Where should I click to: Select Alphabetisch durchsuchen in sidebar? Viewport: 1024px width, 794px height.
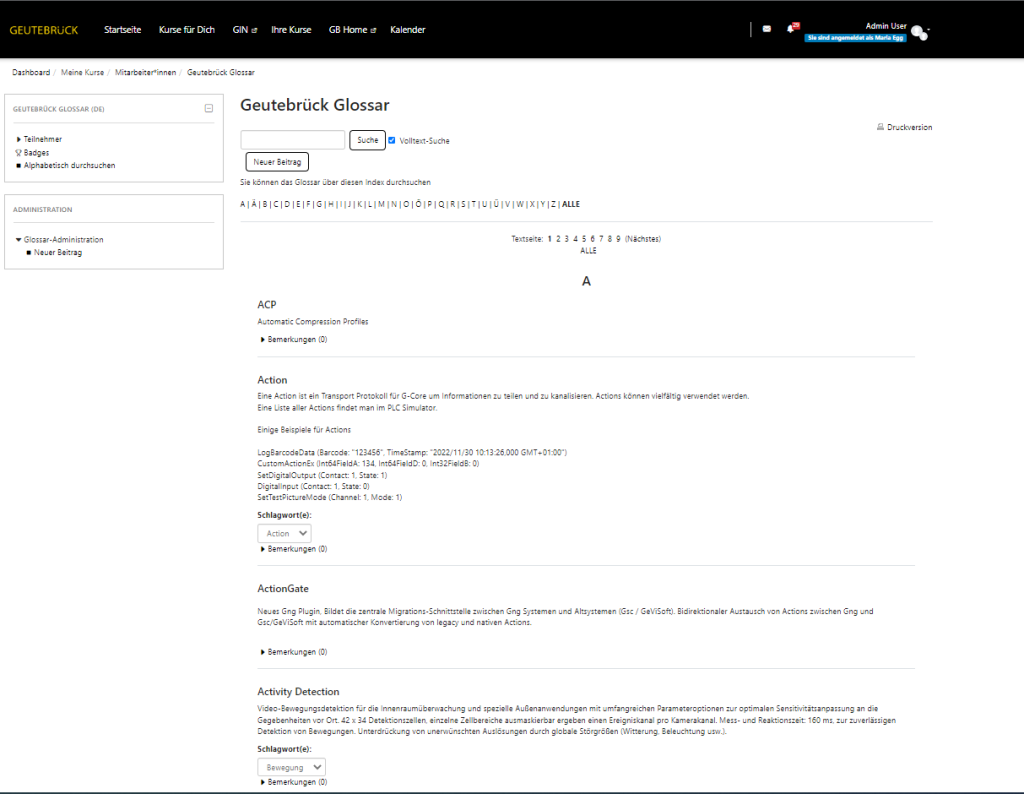tap(69, 166)
